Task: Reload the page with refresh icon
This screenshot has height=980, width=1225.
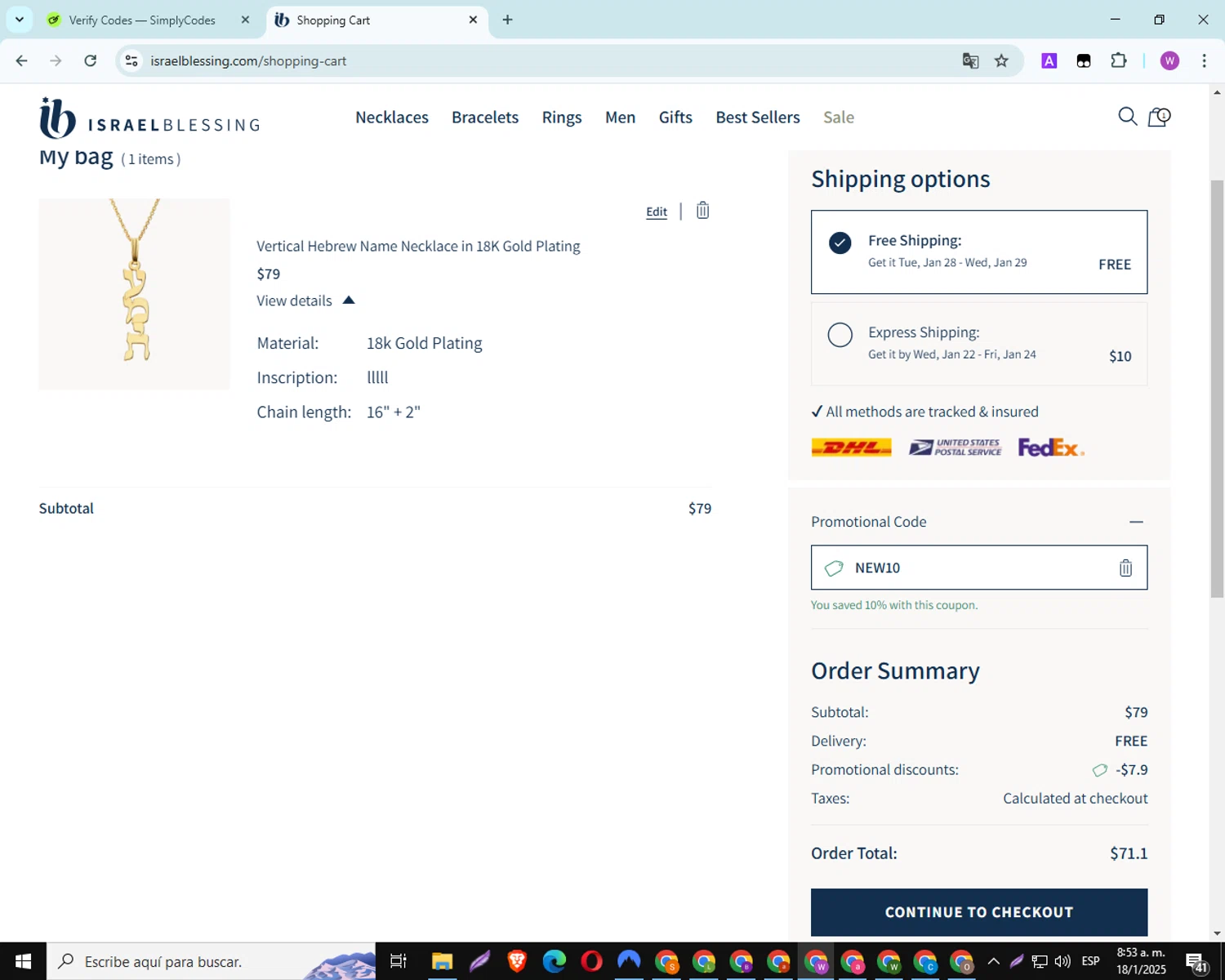Action: point(91,60)
